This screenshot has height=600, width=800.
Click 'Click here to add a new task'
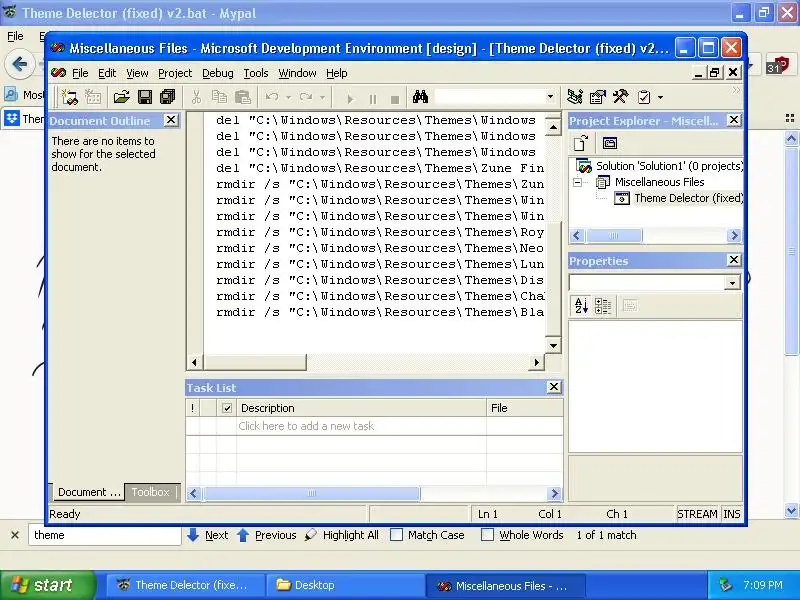click(x=306, y=426)
